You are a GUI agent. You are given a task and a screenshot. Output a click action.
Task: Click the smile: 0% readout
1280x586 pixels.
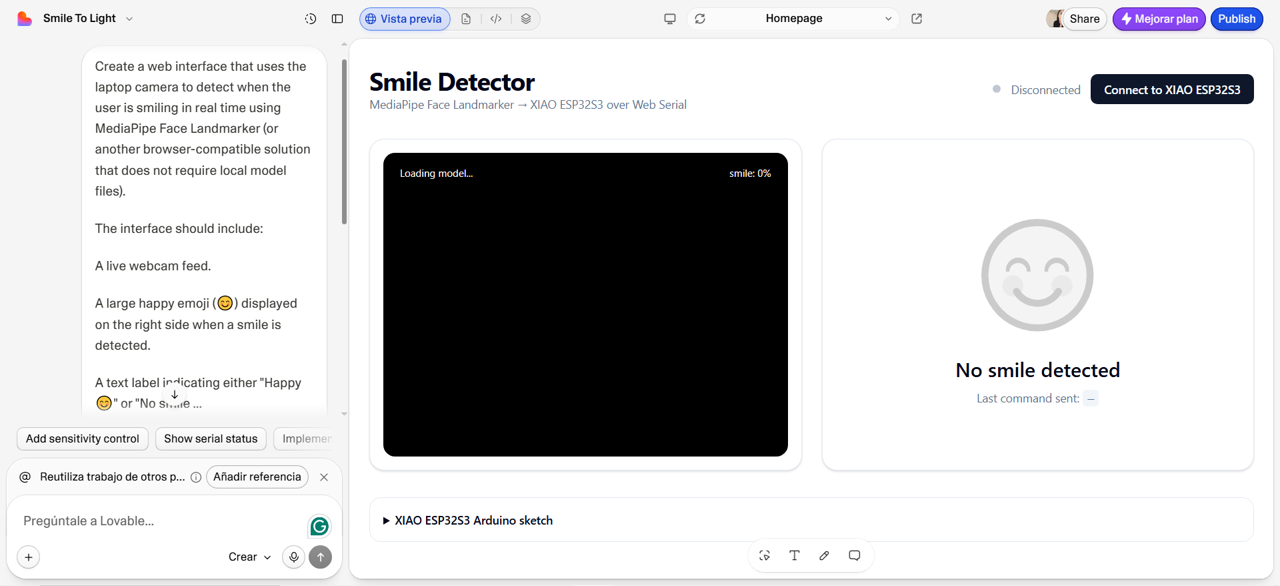pos(750,173)
